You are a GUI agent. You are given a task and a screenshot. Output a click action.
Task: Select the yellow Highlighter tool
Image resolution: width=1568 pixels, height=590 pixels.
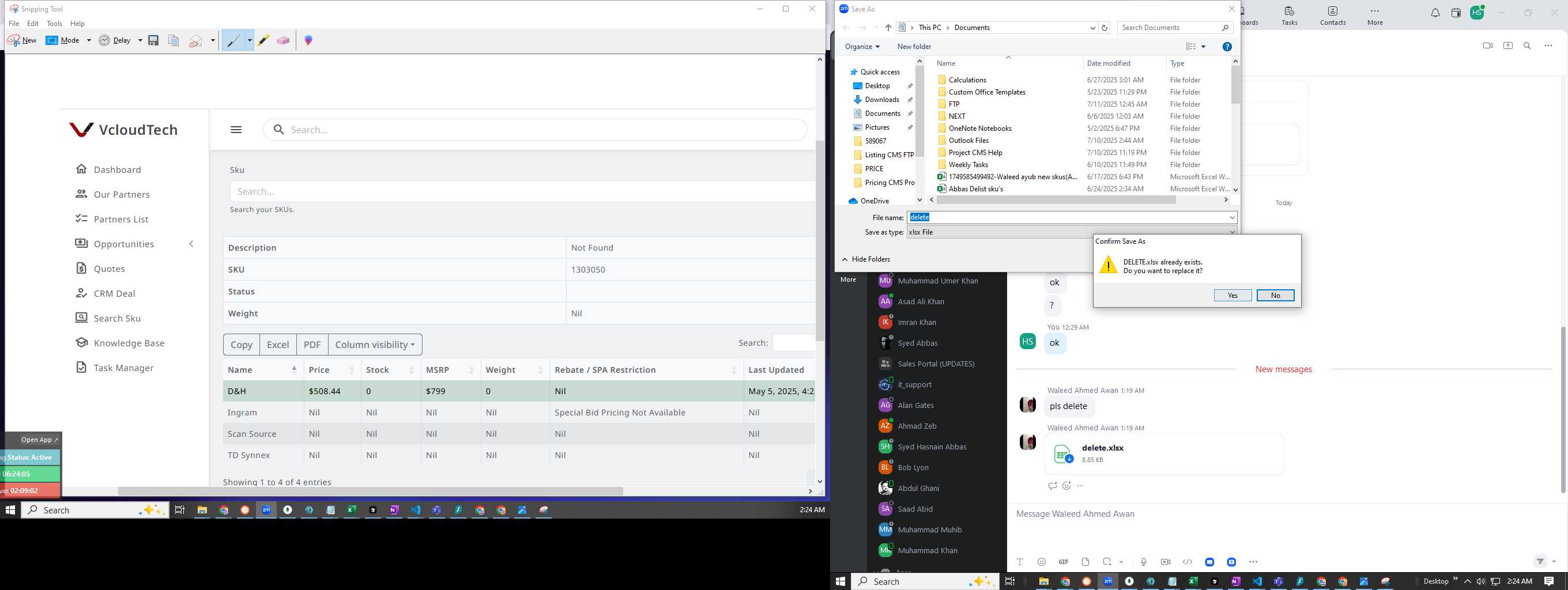tap(263, 40)
